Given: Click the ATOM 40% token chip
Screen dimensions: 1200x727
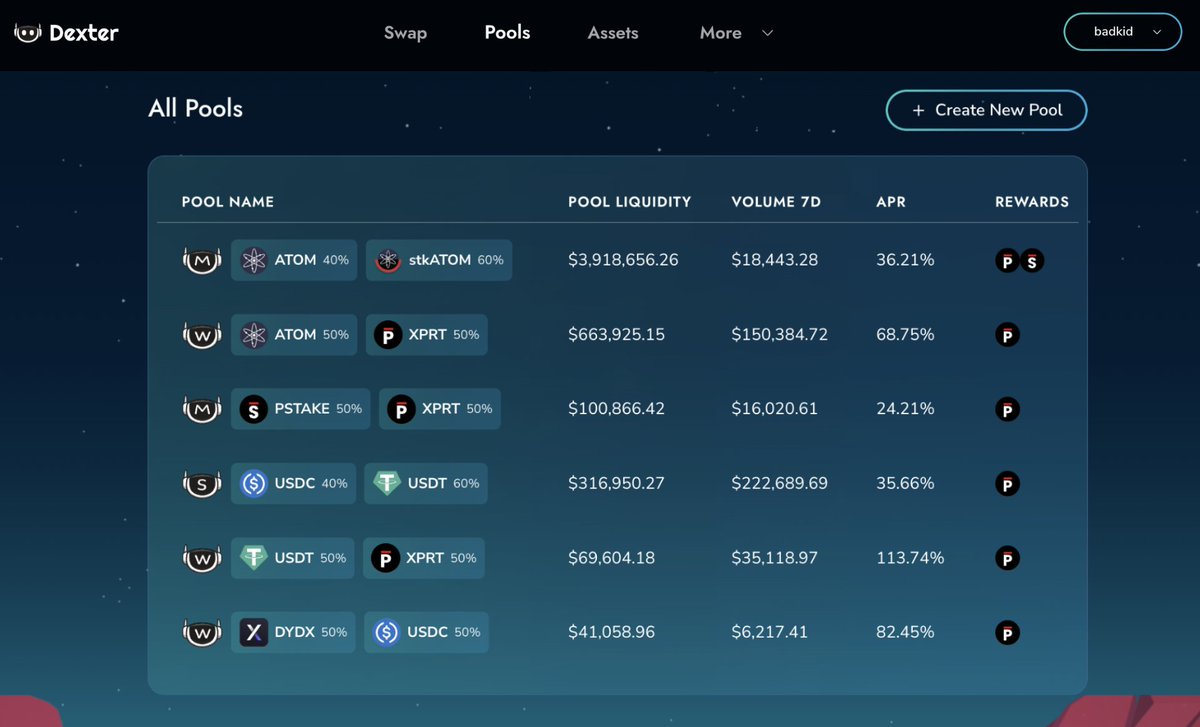Looking at the screenshot, I should coord(294,260).
